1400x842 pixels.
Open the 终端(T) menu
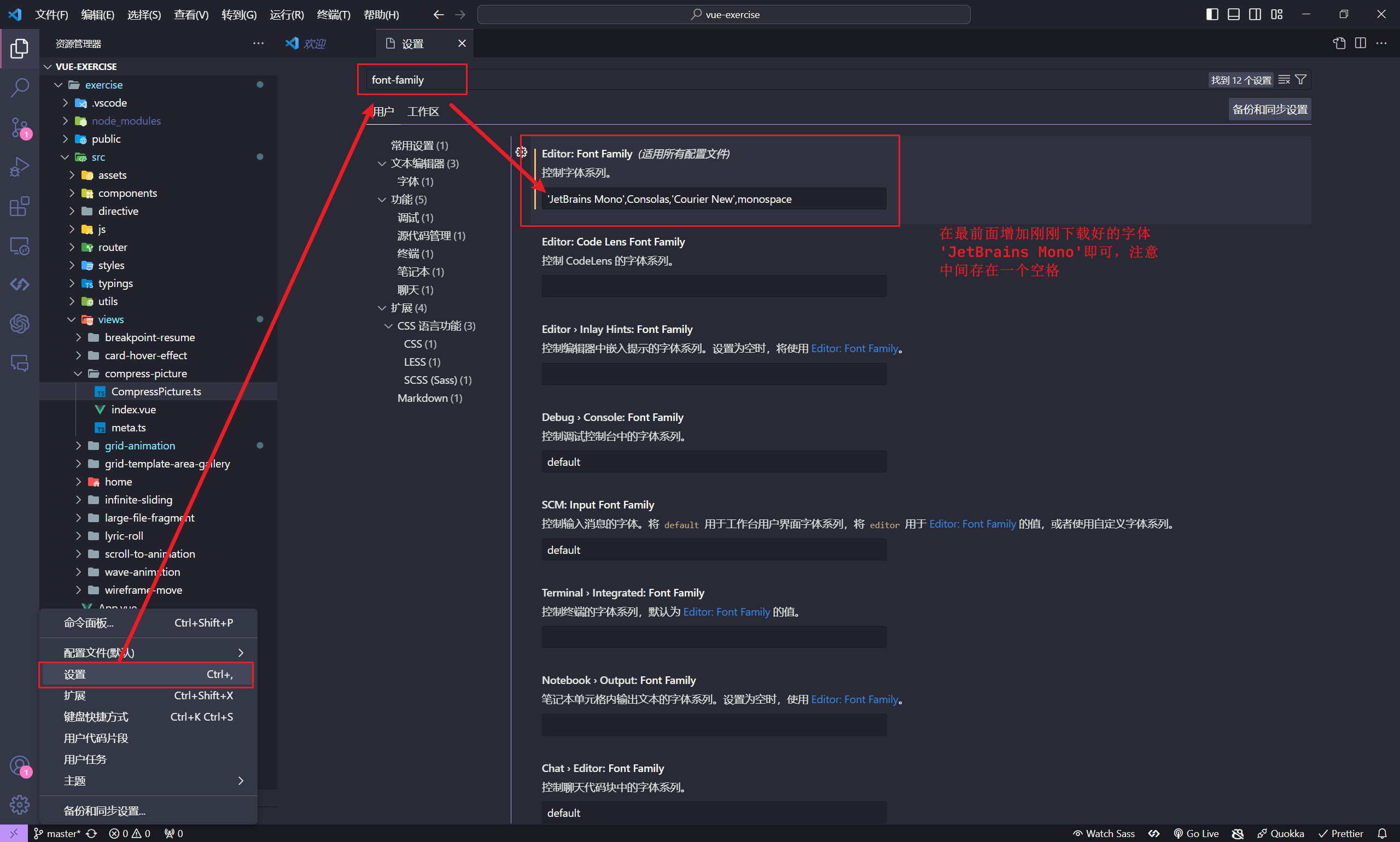tap(334, 15)
